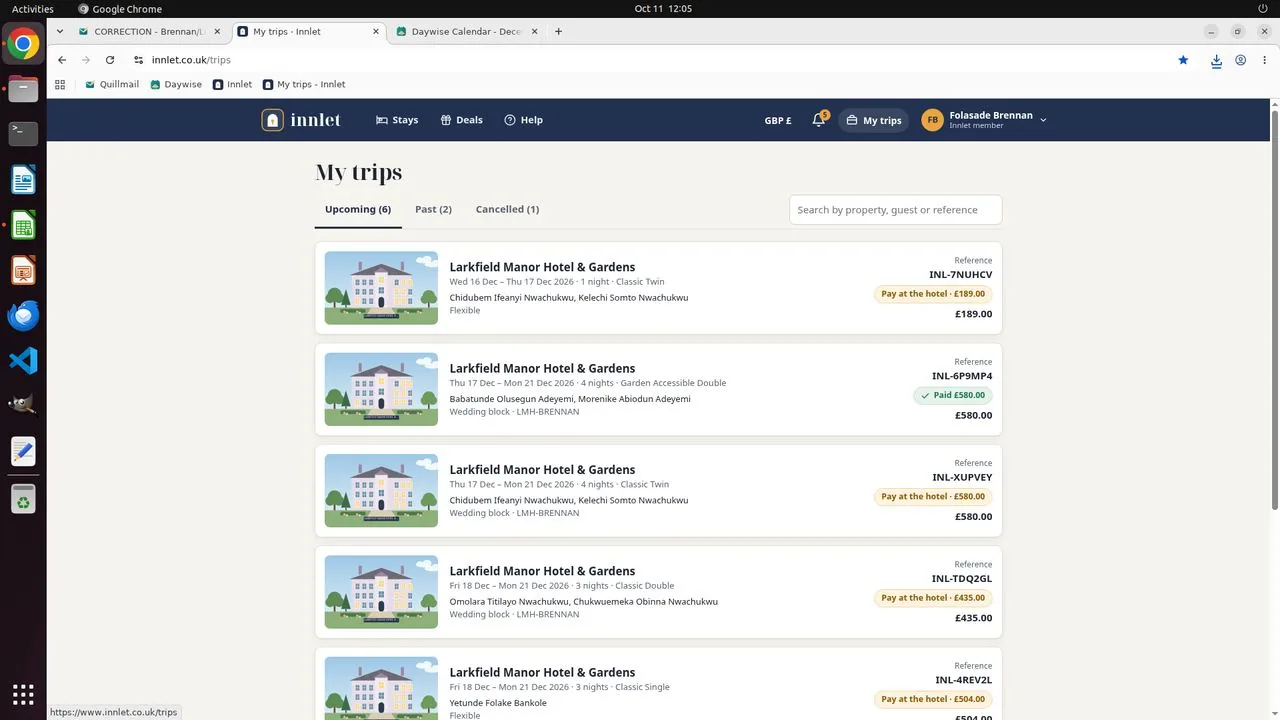Open Thunderbird mail in the dock
This screenshot has height=720, width=1280.
tap(23, 316)
